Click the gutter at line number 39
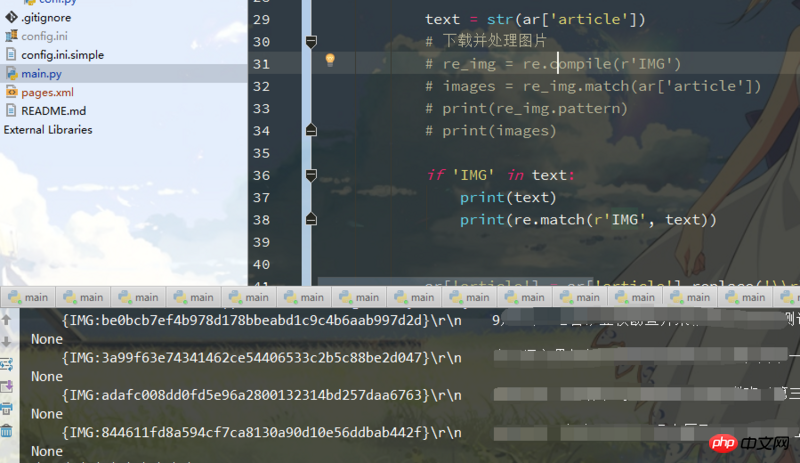800x463 pixels. [x=261, y=242]
